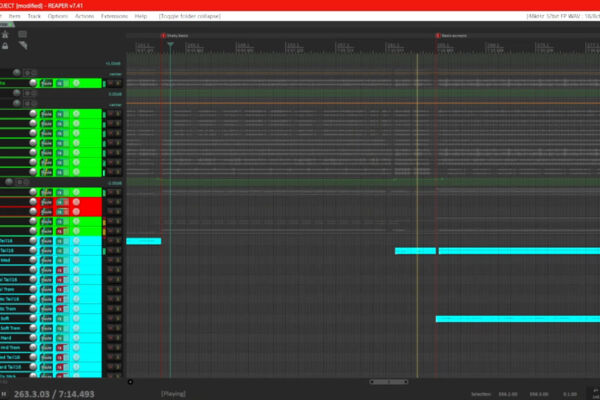The height and width of the screenshot is (400, 600).
Task: Toggle the grid icon in the toolbar
Action: click(x=23, y=34)
